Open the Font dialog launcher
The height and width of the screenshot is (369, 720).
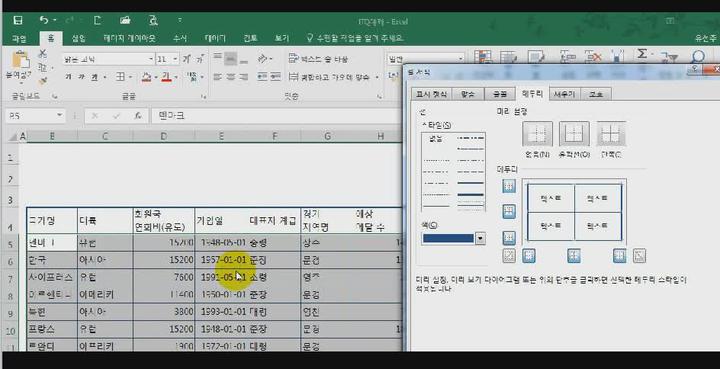point(203,97)
